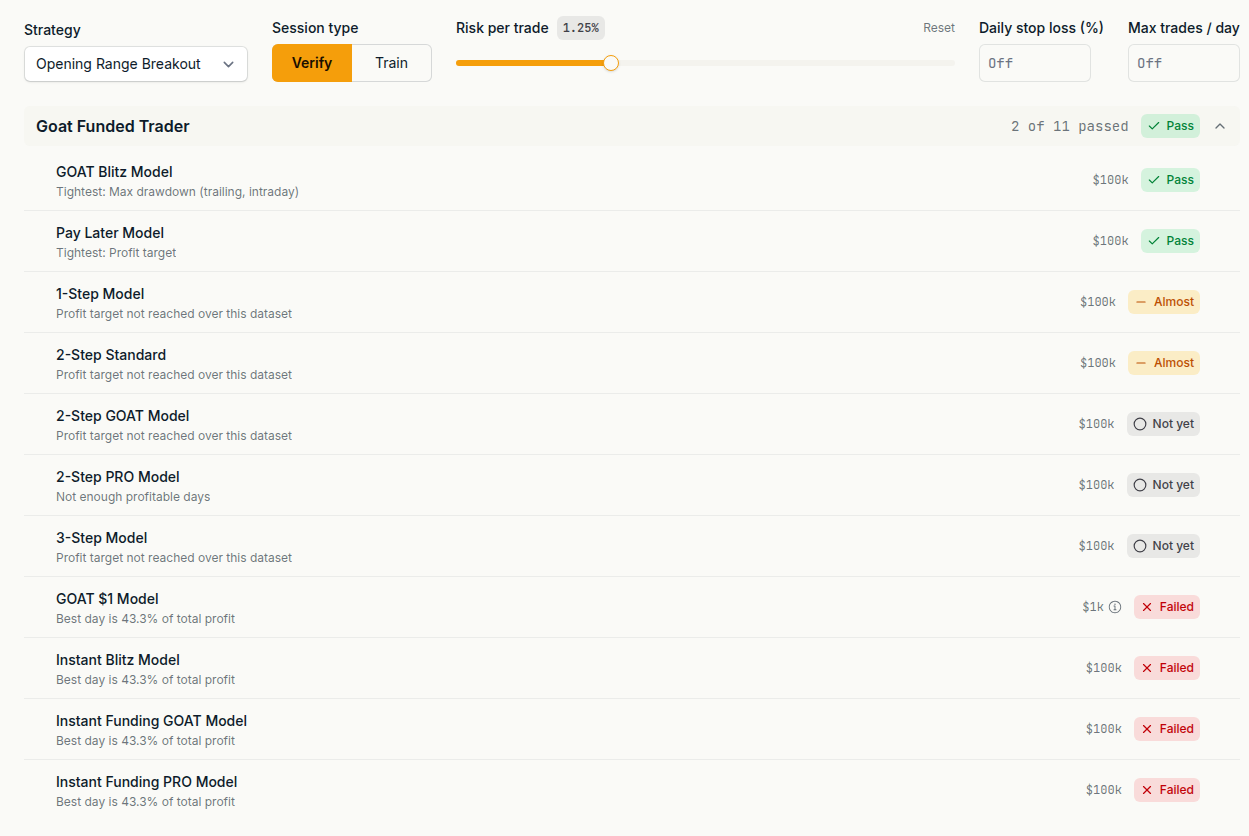1249x836 pixels.
Task: Click info icon beside GOAT $1 Model $1k
Action: pos(1115,607)
